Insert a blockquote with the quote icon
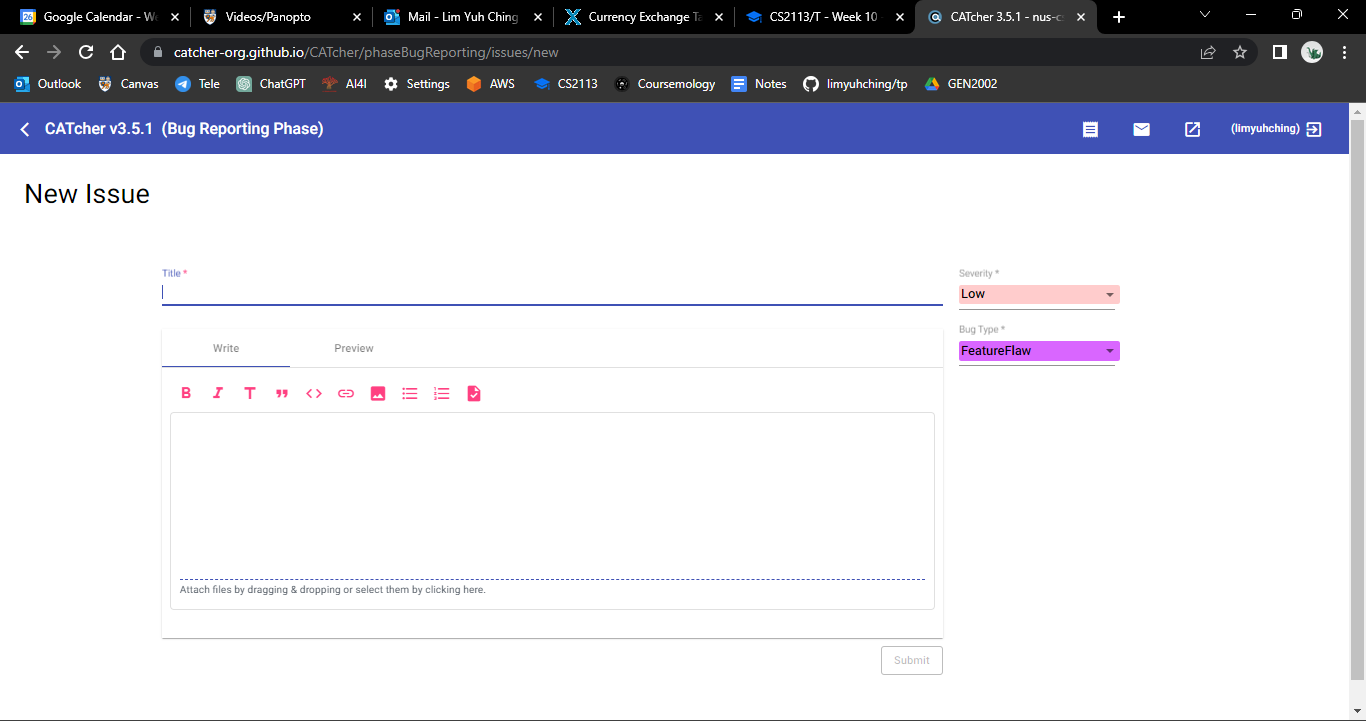Image resolution: width=1366 pixels, height=721 pixels. pos(282,394)
